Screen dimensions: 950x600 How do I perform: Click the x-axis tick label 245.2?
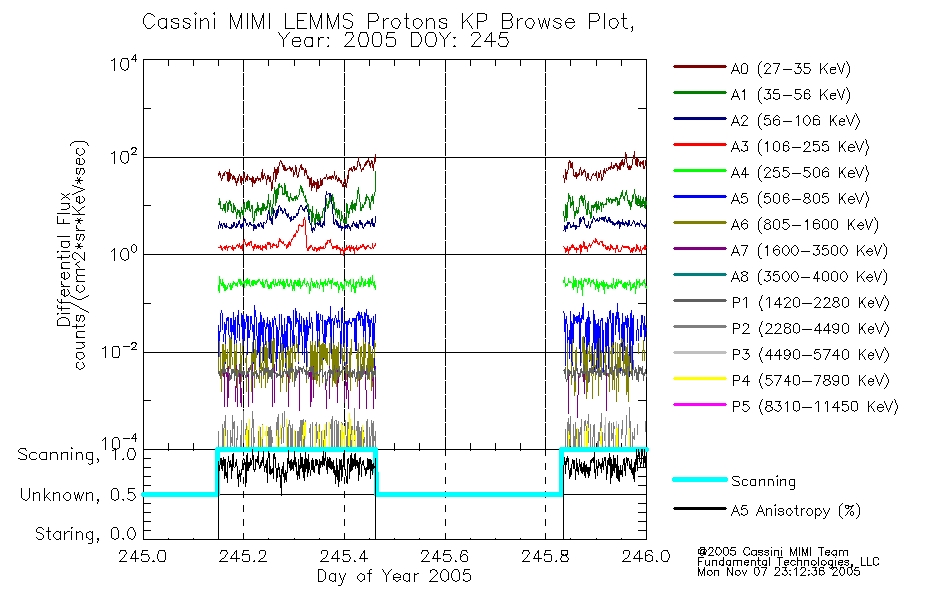pyautogui.click(x=243, y=556)
